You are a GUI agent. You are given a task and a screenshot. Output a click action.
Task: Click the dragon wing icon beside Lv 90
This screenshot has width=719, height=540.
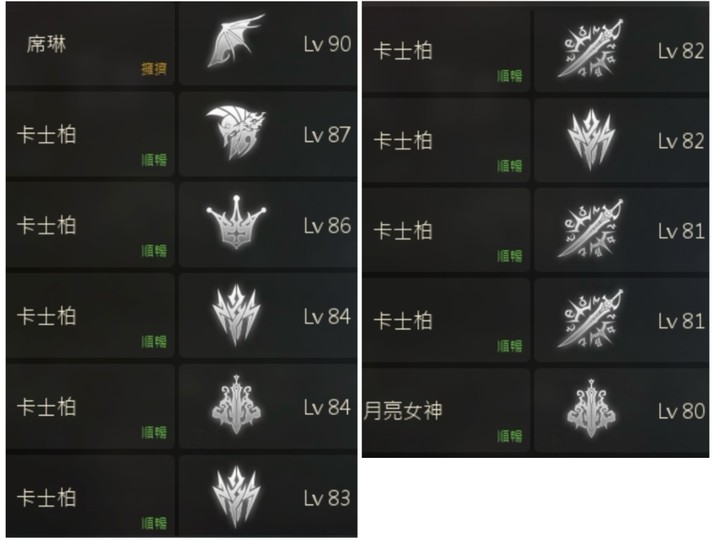tap(236, 42)
